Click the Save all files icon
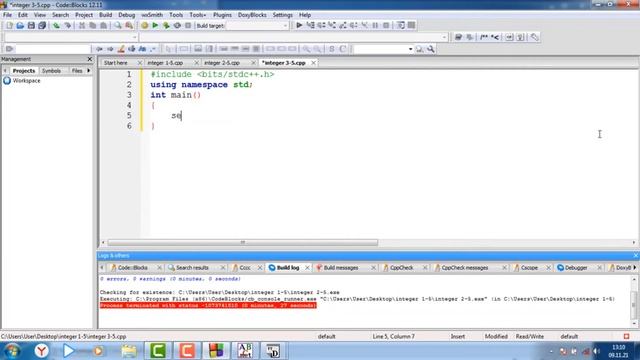This screenshot has height=360, width=640. tap(42, 25)
